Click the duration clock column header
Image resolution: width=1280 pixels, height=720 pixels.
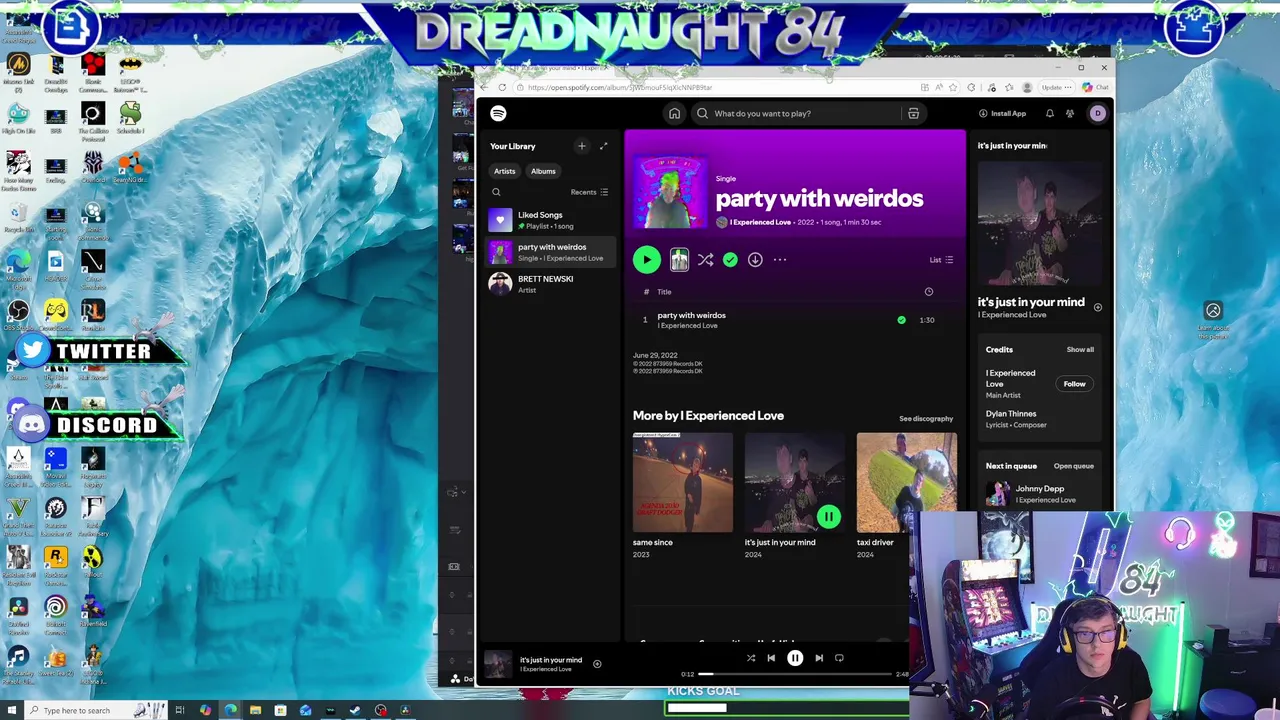pyautogui.click(x=928, y=292)
